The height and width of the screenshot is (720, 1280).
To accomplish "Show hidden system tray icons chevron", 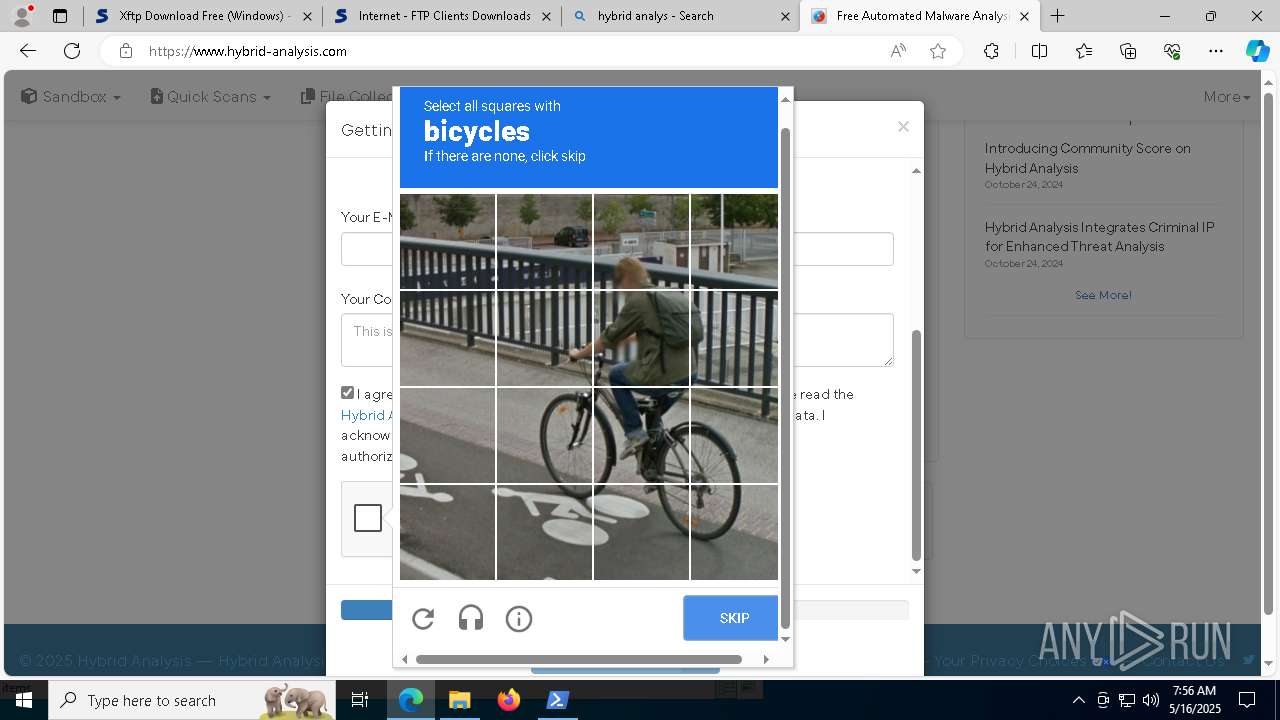I will point(1078,700).
